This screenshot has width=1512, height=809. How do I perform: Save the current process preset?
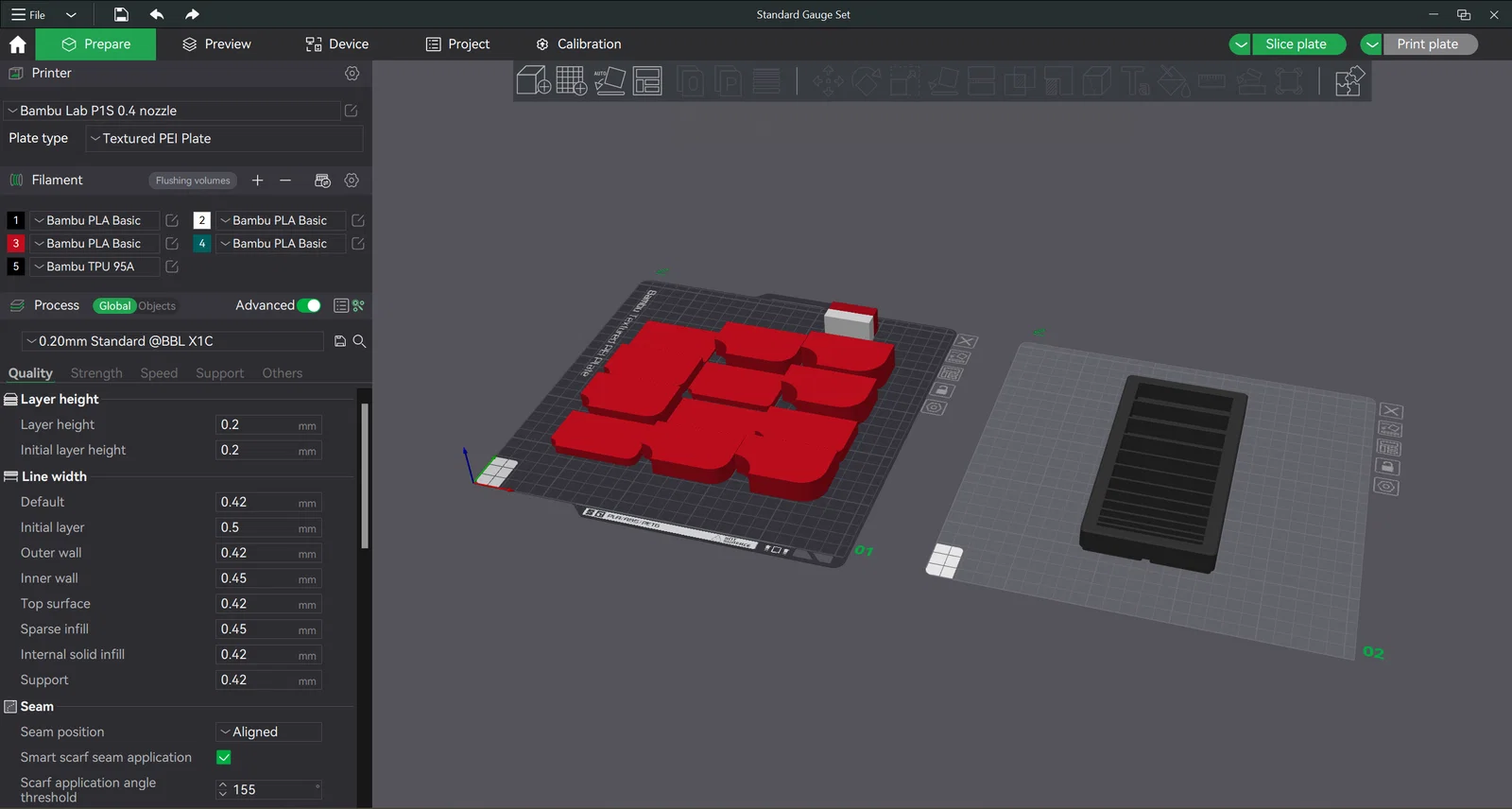pos(340,341)
